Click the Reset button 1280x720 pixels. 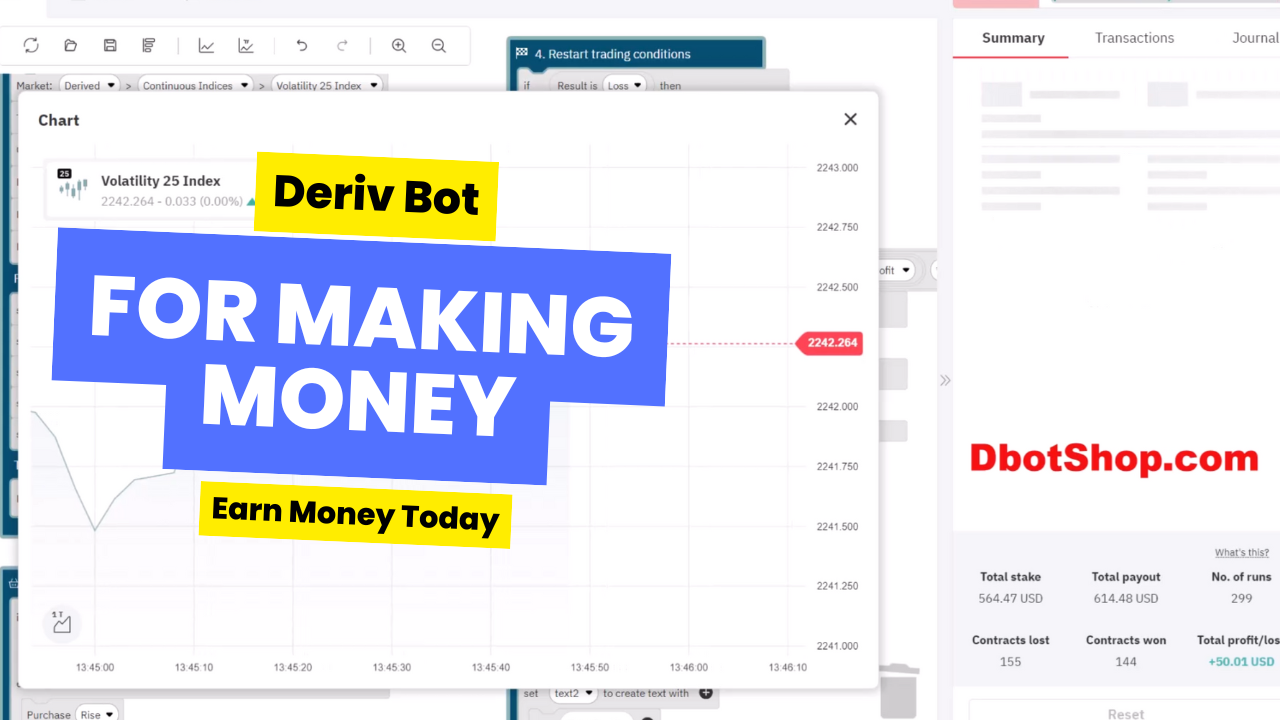tap(1125, 713)
